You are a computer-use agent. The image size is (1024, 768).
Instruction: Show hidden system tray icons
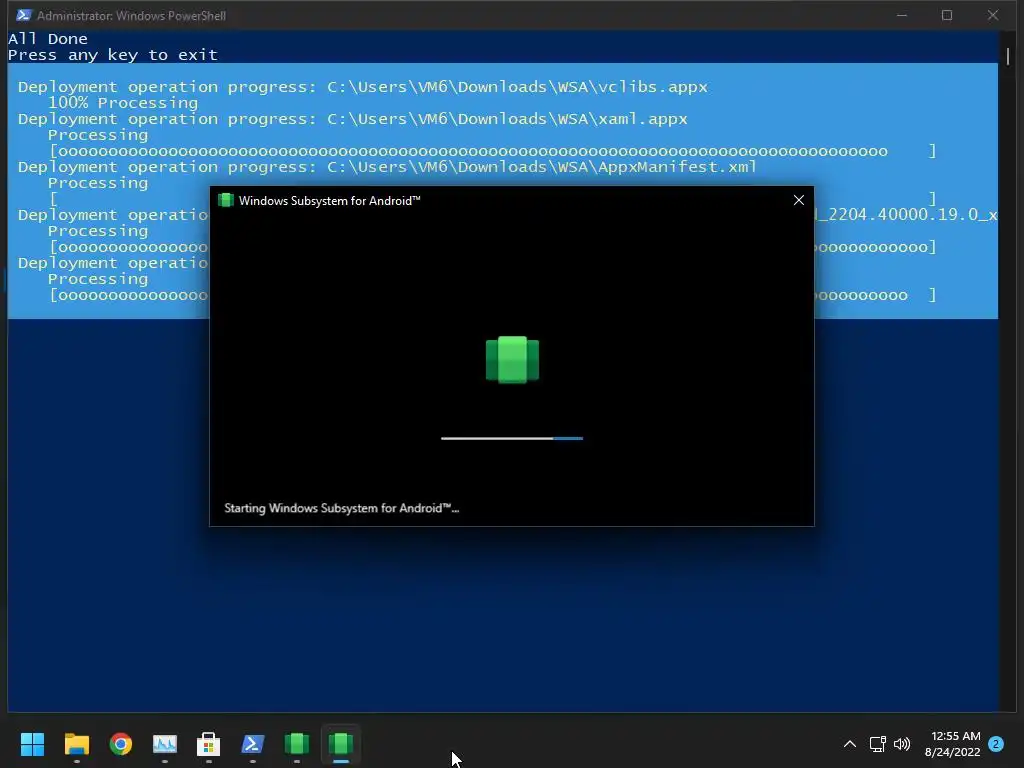click(850, 744)
